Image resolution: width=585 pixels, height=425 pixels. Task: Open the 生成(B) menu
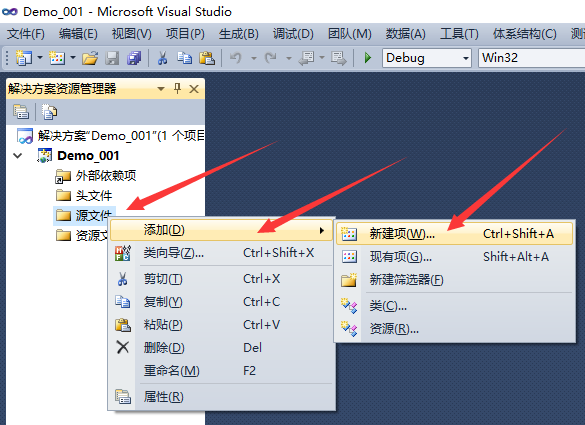tap(239, 34)
